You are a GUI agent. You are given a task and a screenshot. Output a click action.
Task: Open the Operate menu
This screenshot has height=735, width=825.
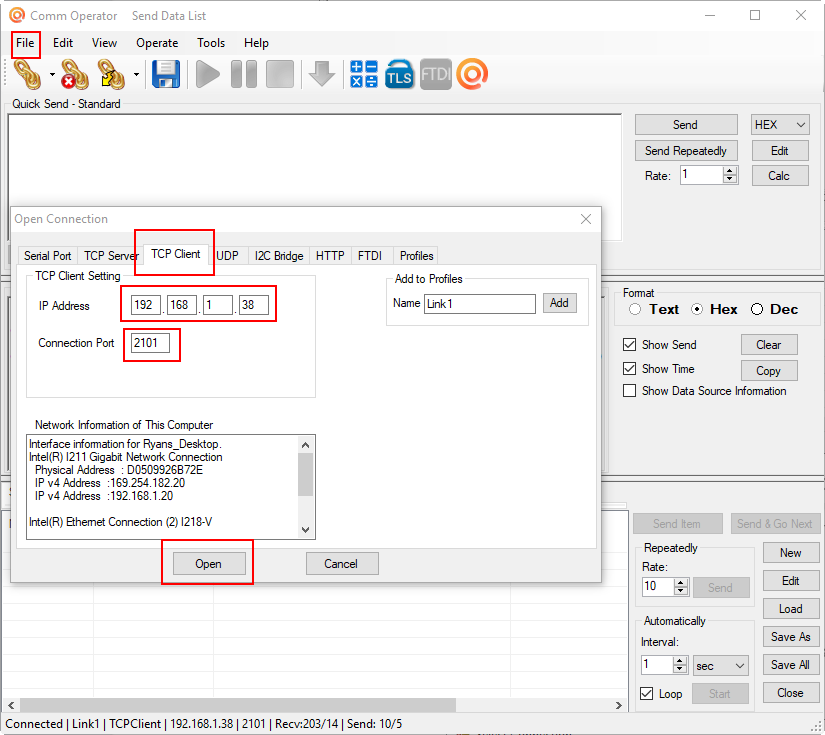[x=157, y=43]
